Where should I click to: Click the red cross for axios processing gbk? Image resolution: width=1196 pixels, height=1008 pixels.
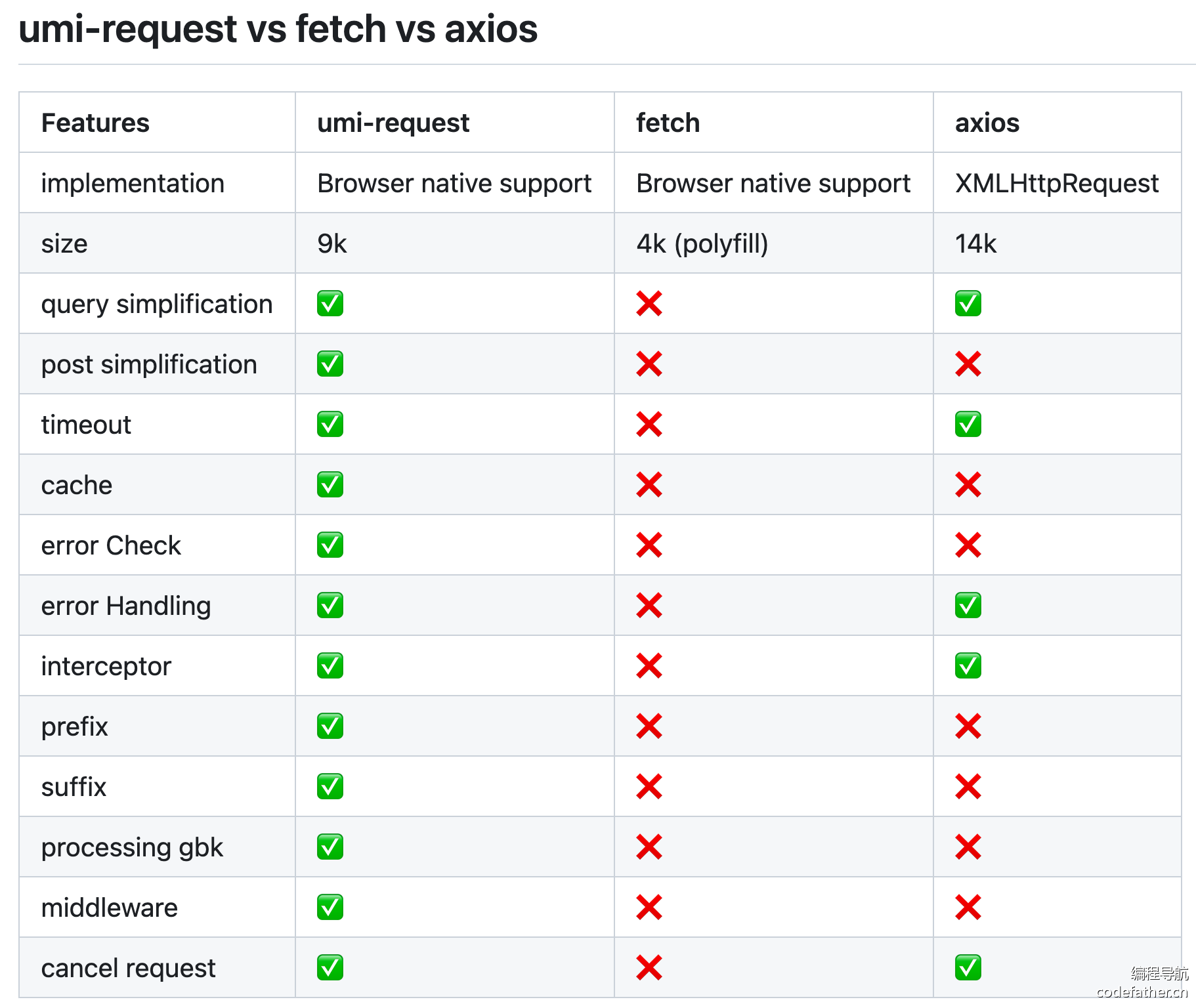pos(968,847)
